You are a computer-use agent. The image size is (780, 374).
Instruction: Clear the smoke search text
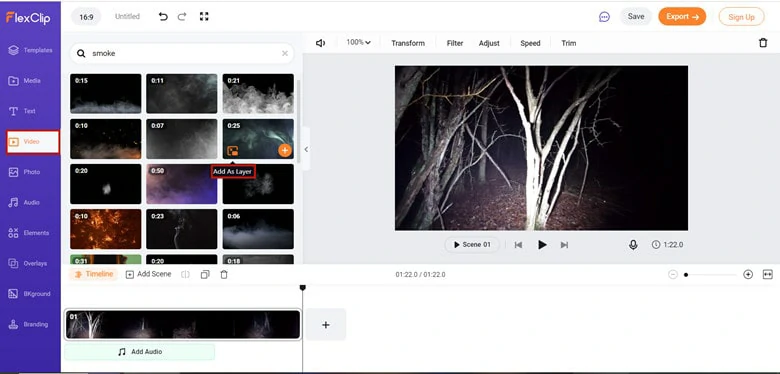click(x=285, y=53)
